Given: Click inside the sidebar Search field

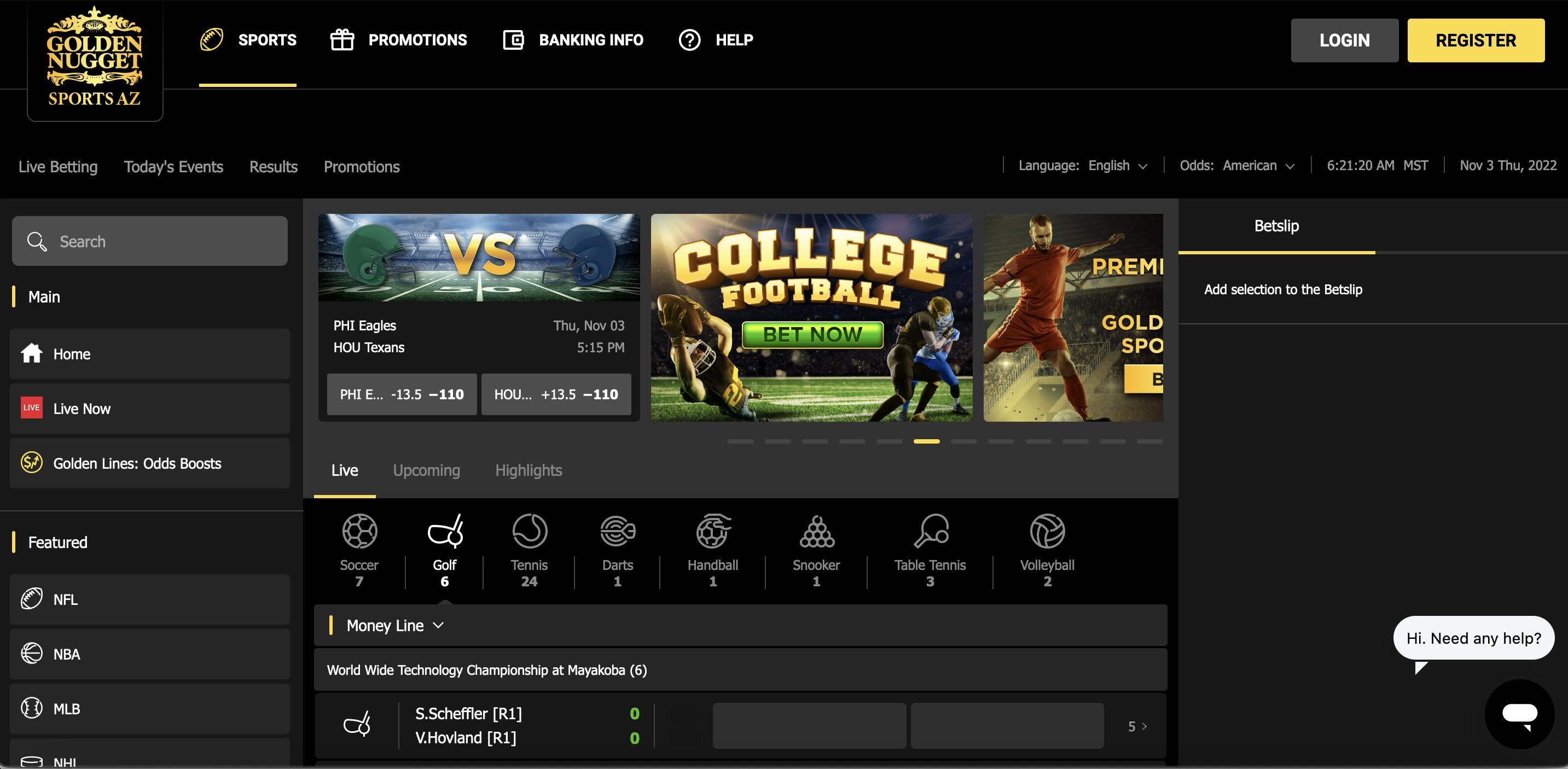Looking at the screenshot, I should tap(149, 241).
